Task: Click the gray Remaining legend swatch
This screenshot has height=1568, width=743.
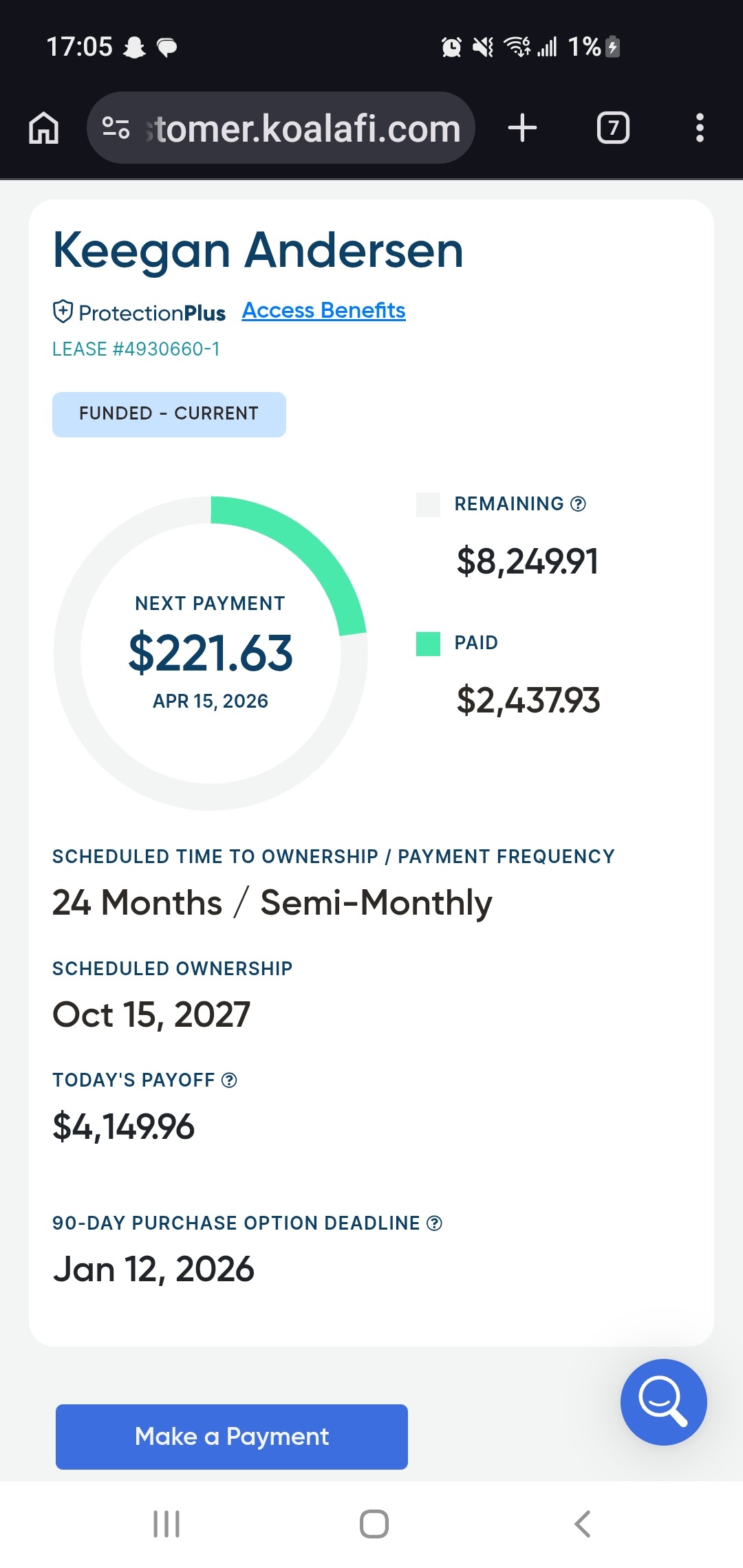Action: pos(428,504)
